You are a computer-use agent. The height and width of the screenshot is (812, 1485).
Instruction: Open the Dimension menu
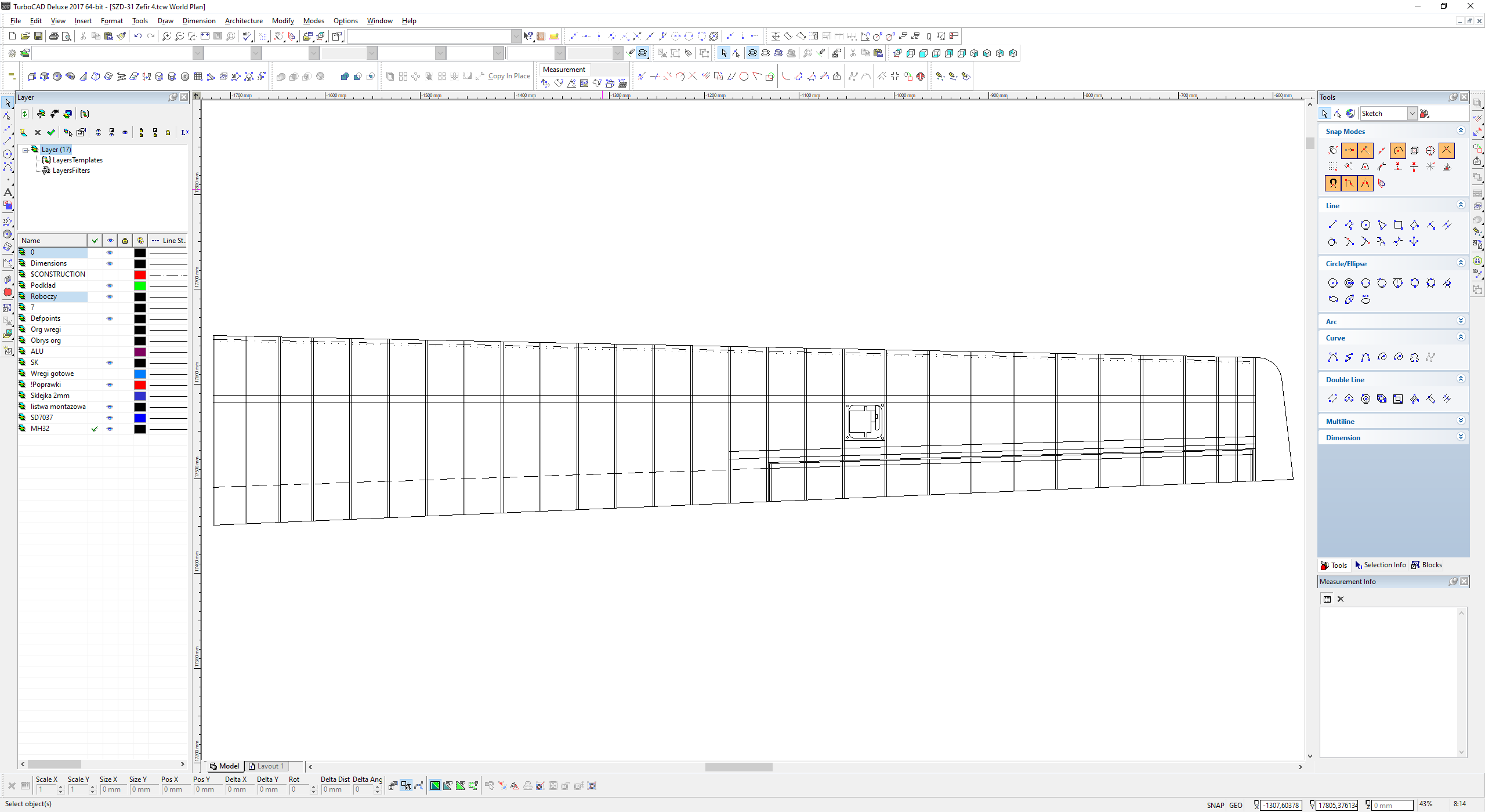[x=199, y=21]
